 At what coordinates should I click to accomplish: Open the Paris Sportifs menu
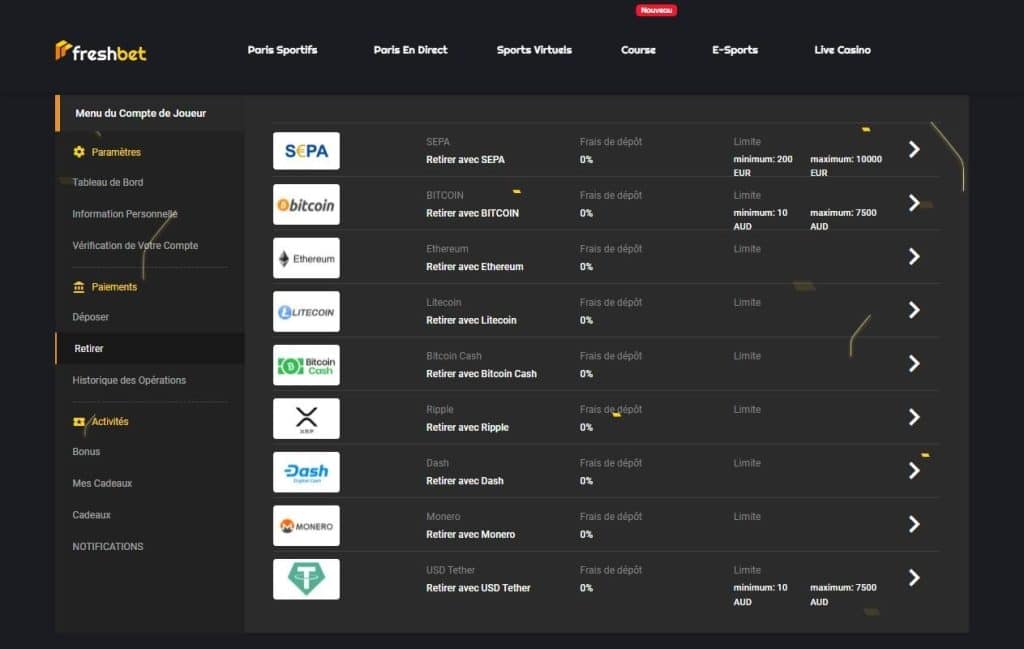(x=282, y=50)
